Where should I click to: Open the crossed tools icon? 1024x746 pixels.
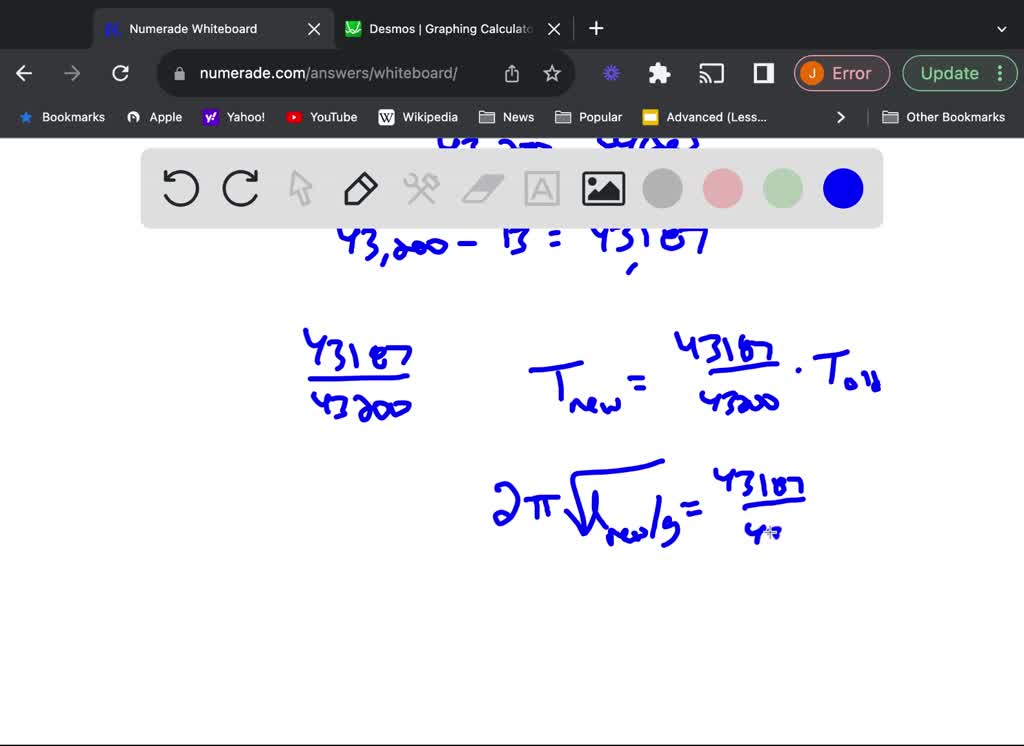click(x=421, y=189)
